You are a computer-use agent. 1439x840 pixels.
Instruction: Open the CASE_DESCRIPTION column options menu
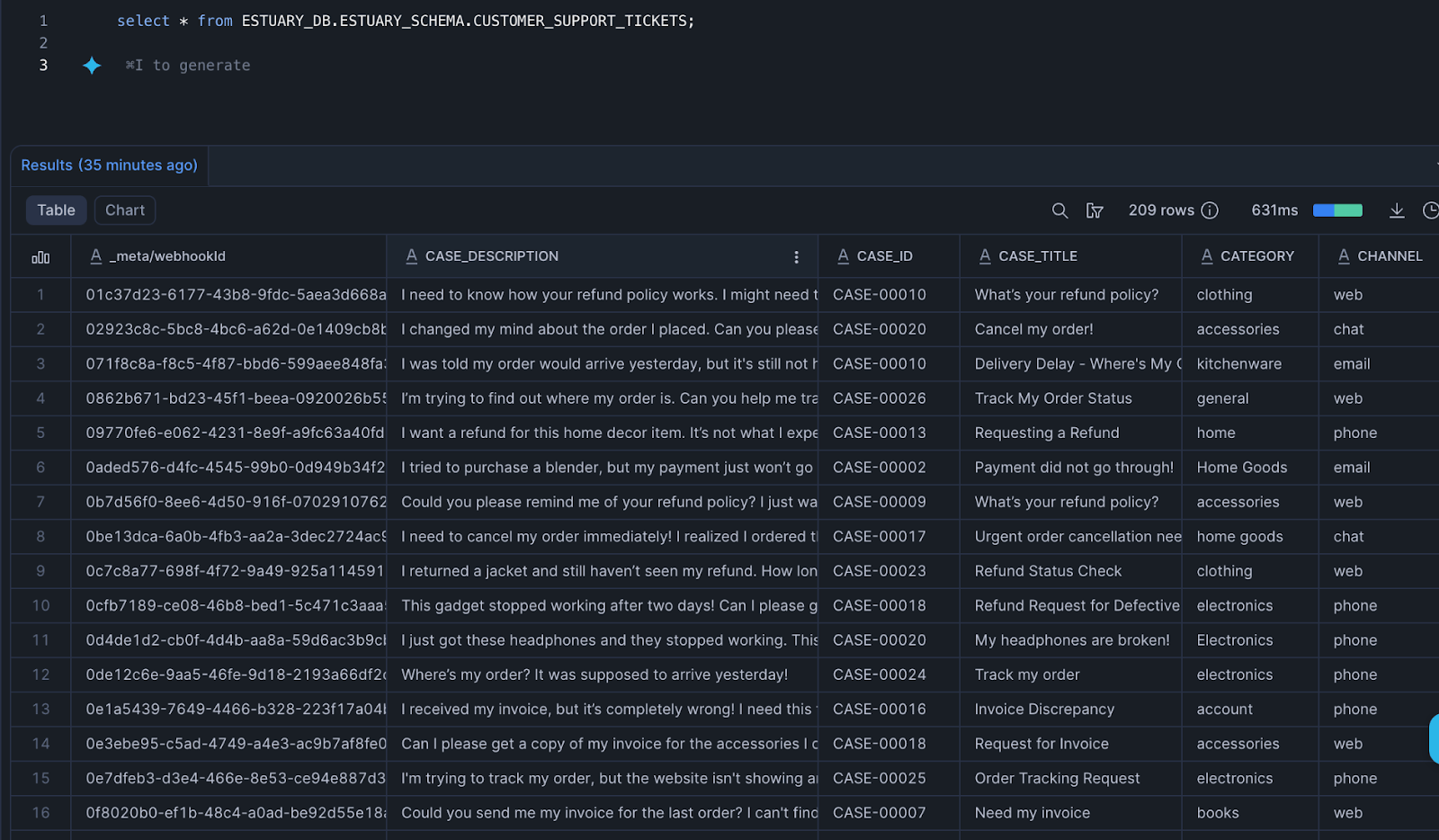(797, 256)
